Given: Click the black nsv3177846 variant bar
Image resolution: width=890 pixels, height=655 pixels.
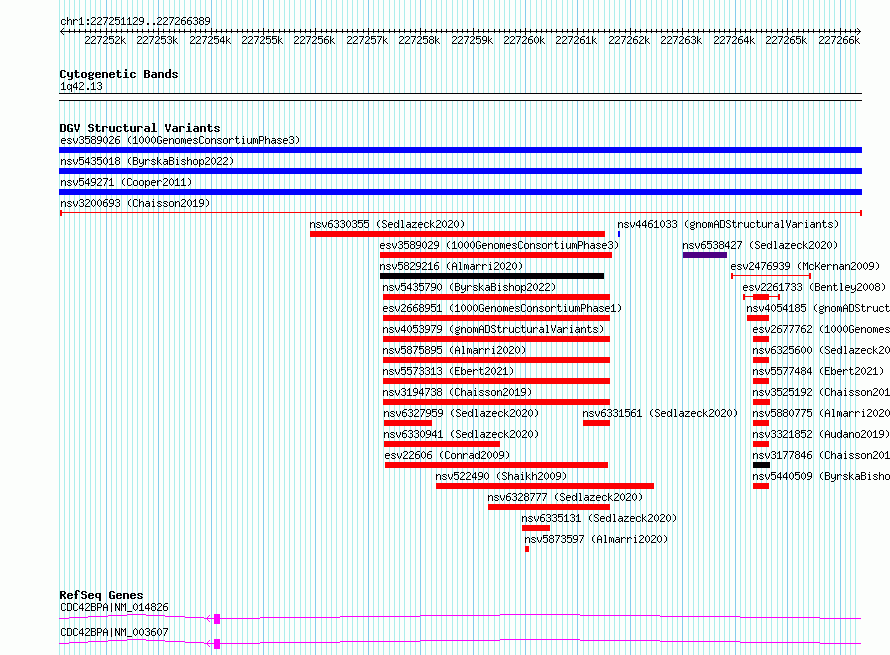Looking at the screenshot, I should (x=761, y=465).
